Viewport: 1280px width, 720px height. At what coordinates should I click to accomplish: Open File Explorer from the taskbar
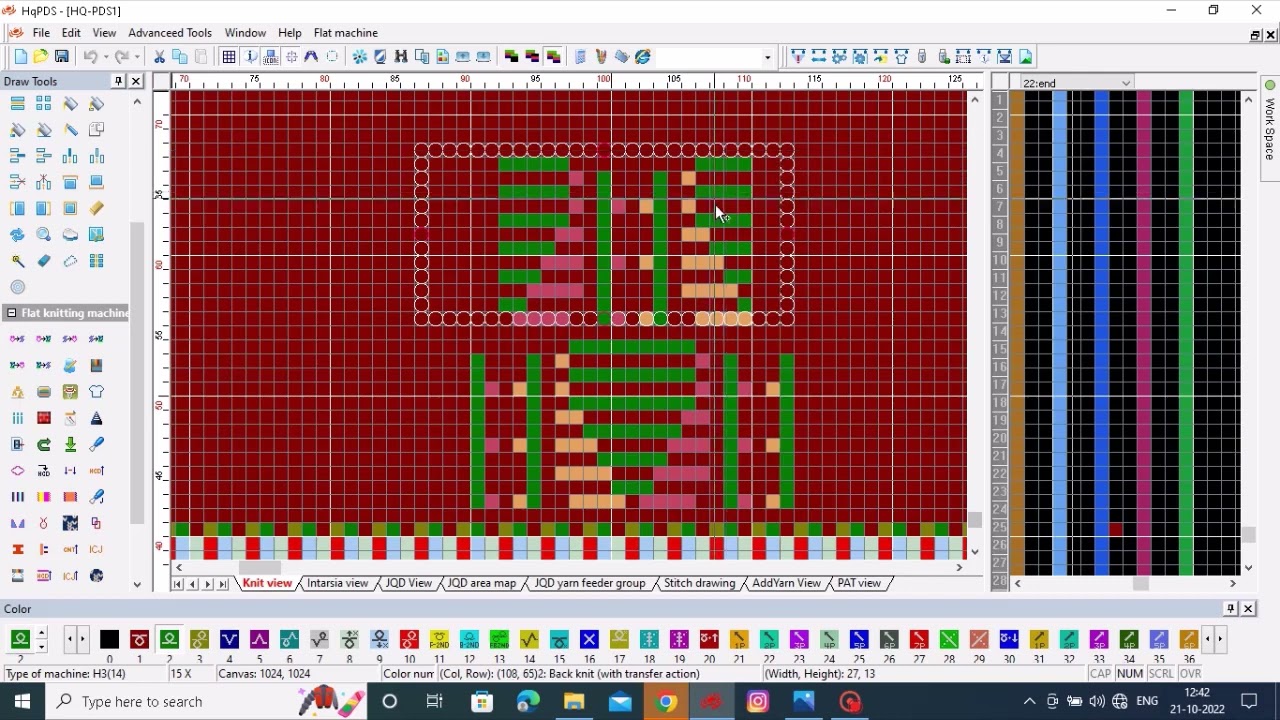pos(574,702)
